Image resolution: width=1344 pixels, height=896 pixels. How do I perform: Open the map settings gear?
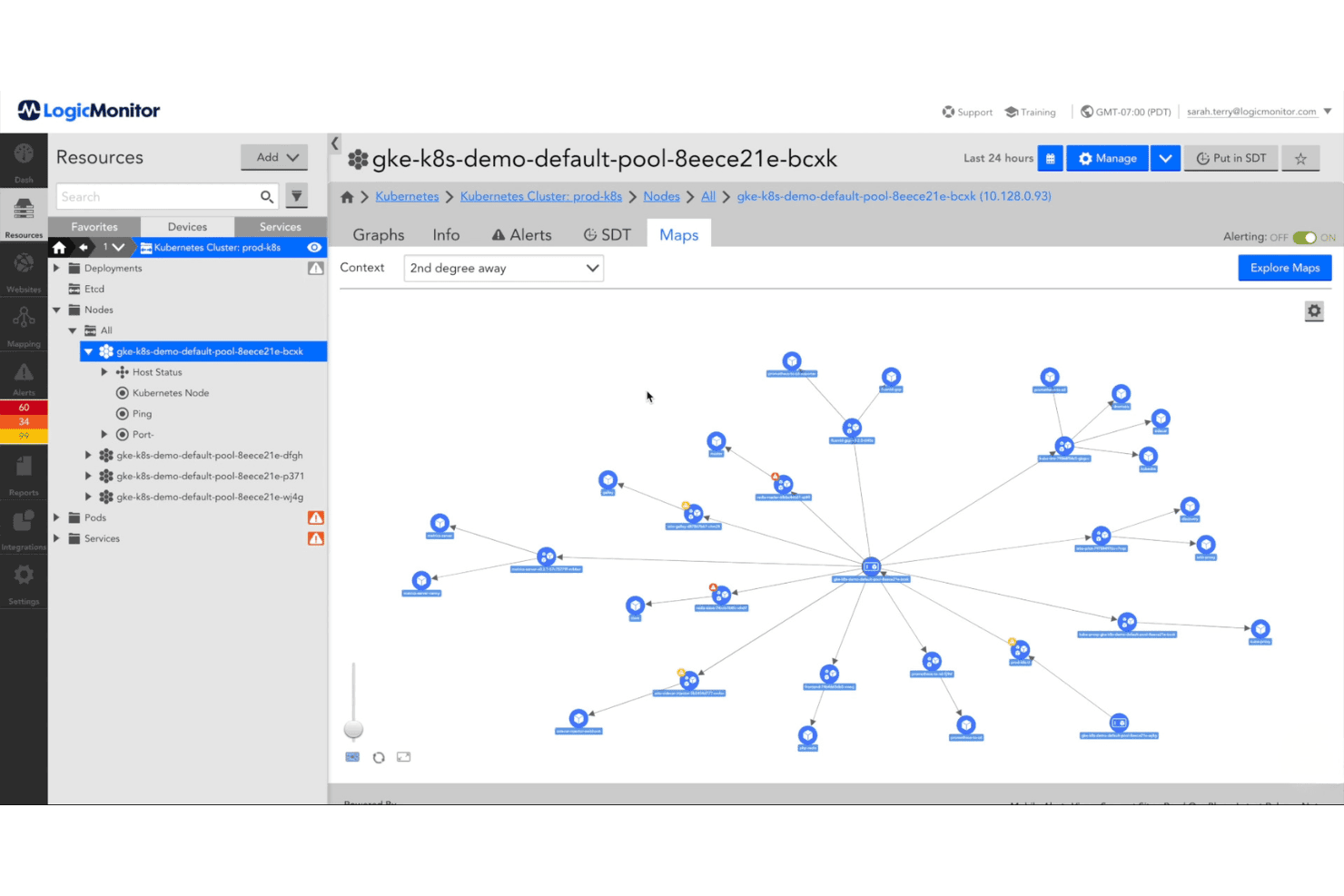point(1314,311)
